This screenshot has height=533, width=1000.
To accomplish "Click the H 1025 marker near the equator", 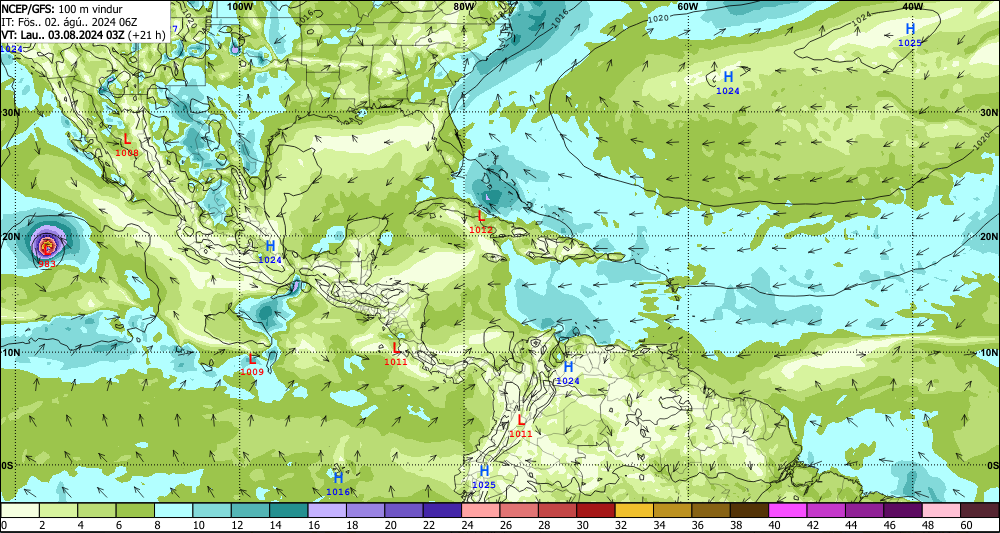I will coord(484,471).
